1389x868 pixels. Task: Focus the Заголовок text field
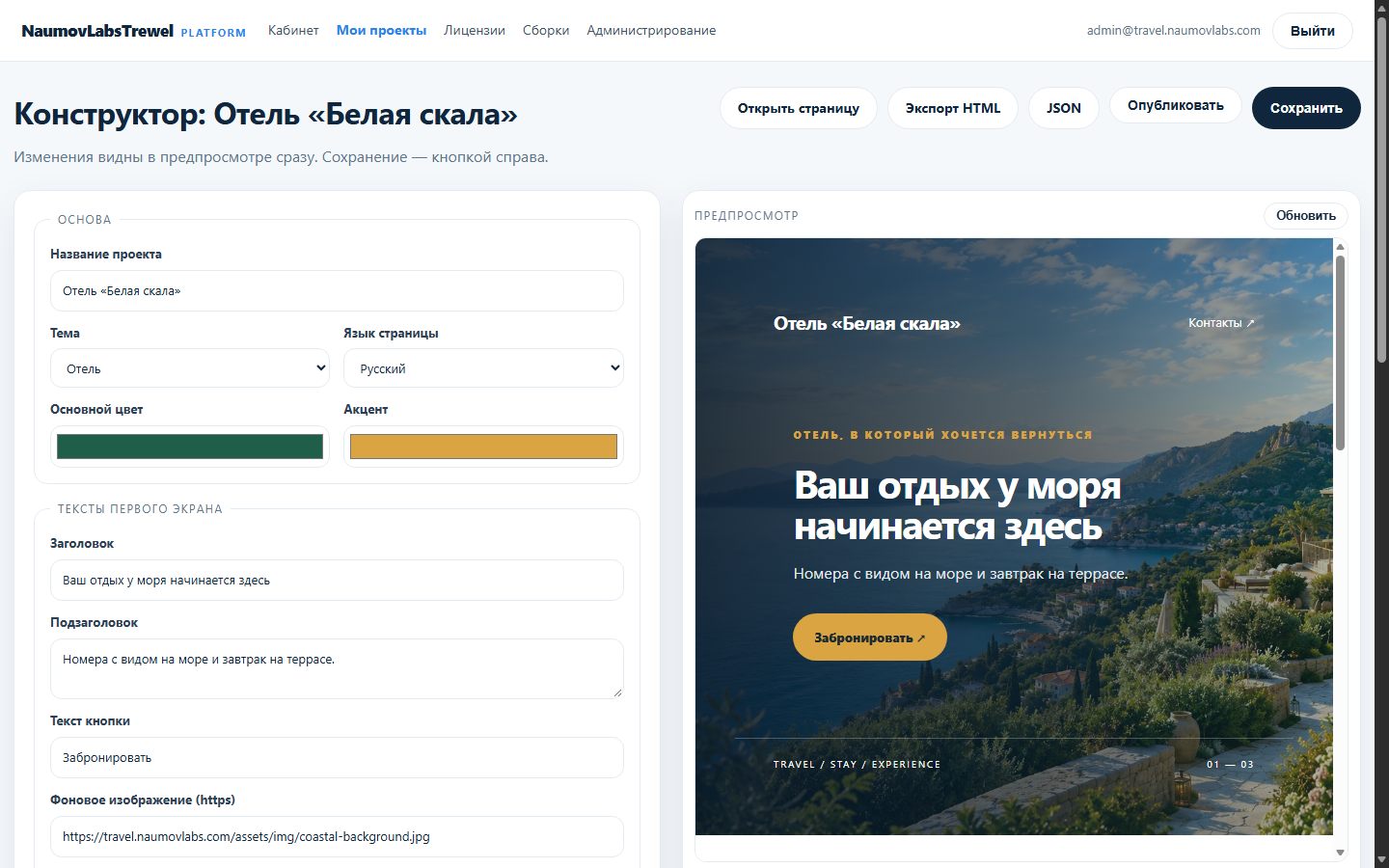click(337, 581)
